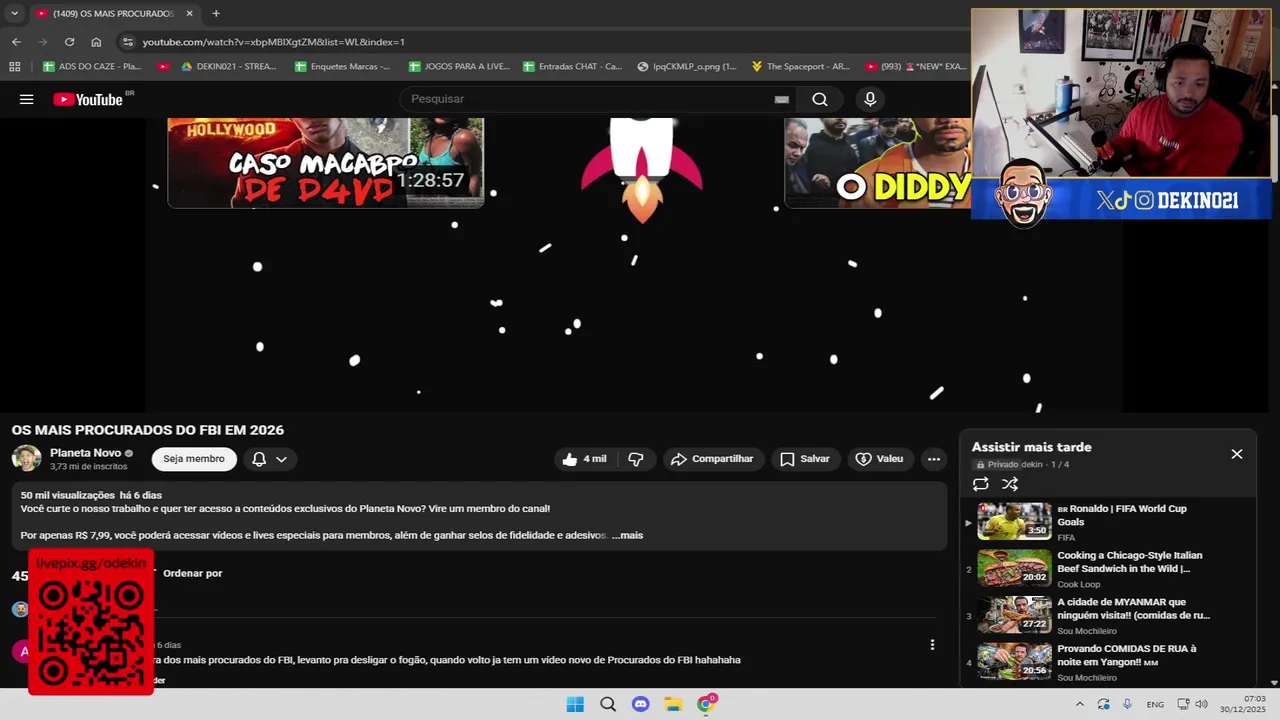The height and width of the screenshot is (720, 1280).
Task: Expand the notification options chevron
Action: (282, 459)
